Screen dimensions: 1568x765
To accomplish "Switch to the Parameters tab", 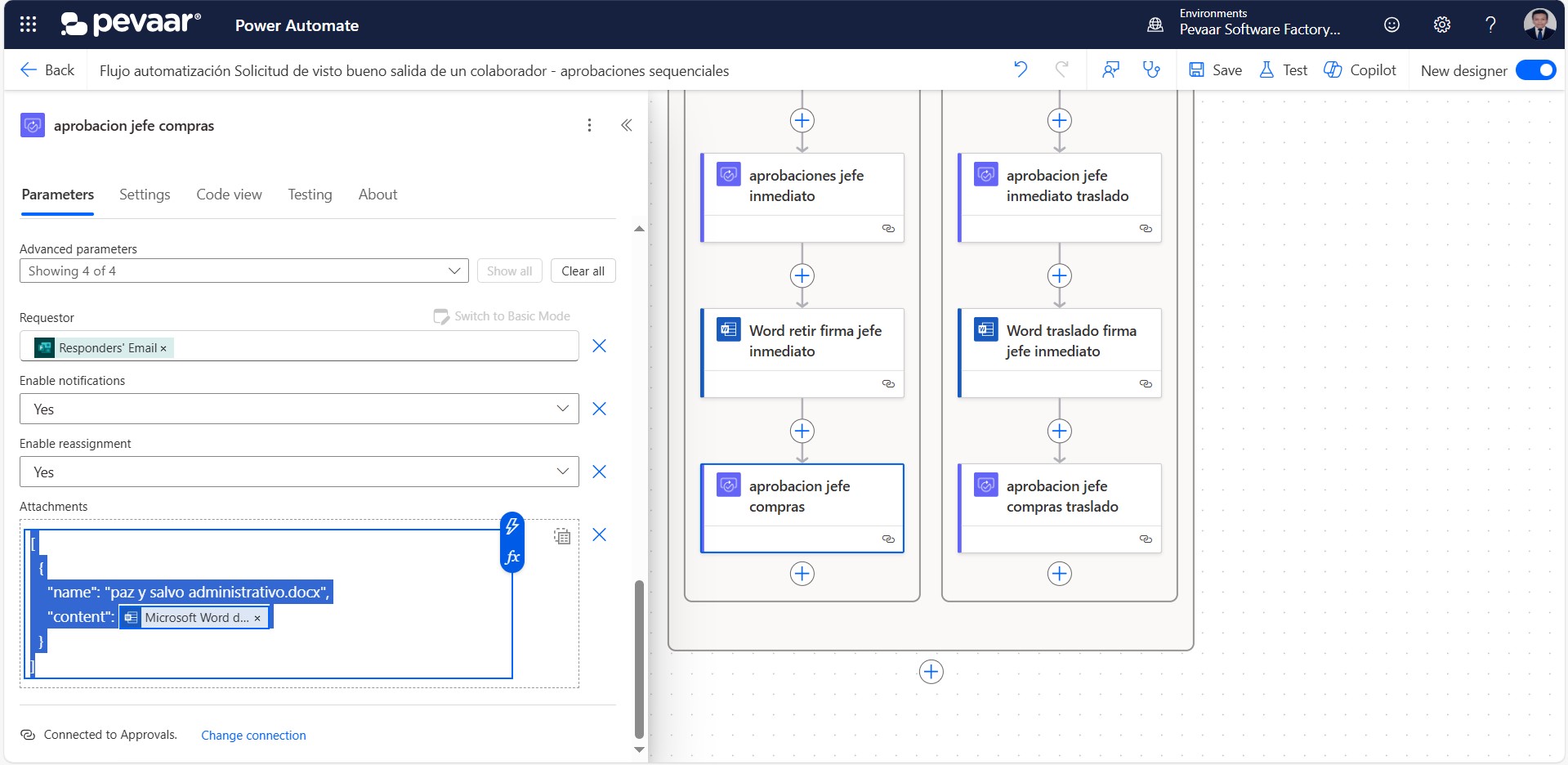I will [57, 195].
